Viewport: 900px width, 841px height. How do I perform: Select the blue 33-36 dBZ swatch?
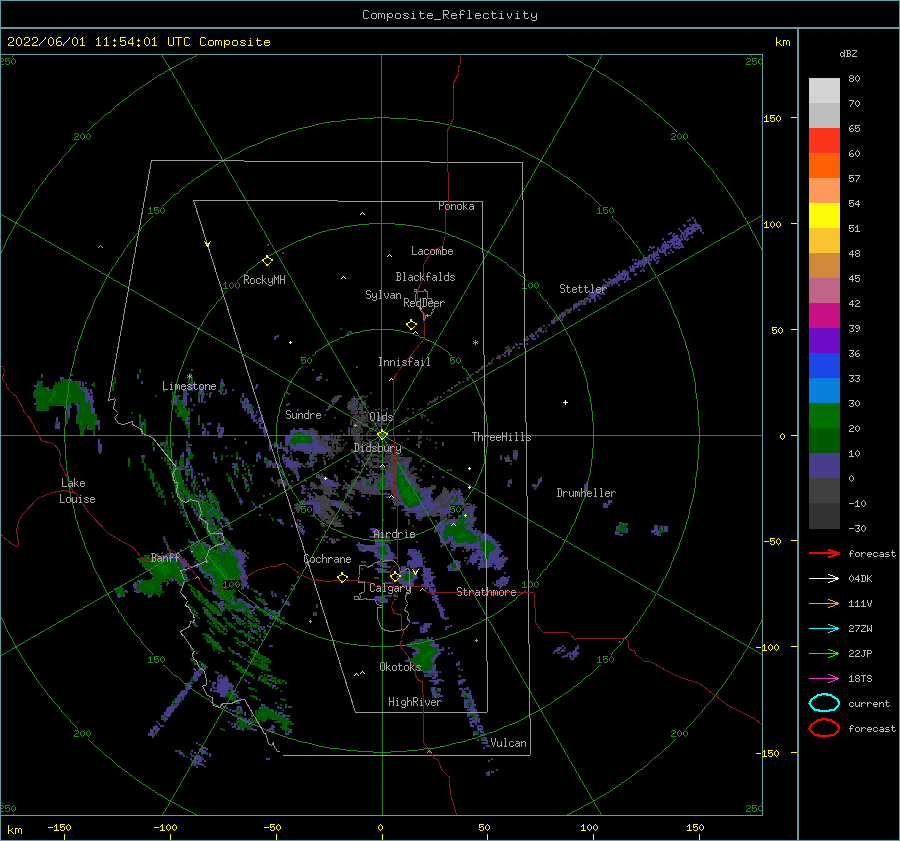824,365
